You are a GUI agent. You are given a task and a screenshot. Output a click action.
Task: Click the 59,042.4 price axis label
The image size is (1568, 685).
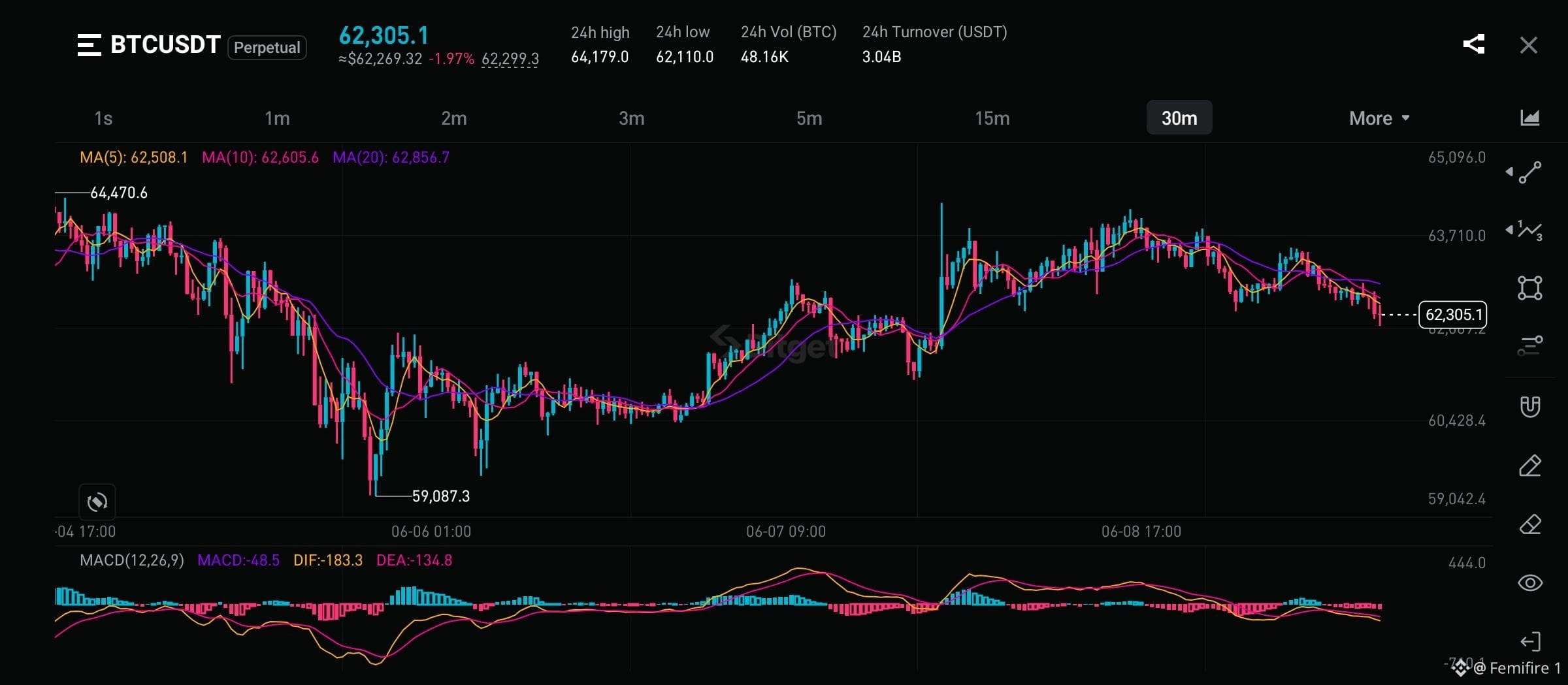click(x=1457, y=499)
